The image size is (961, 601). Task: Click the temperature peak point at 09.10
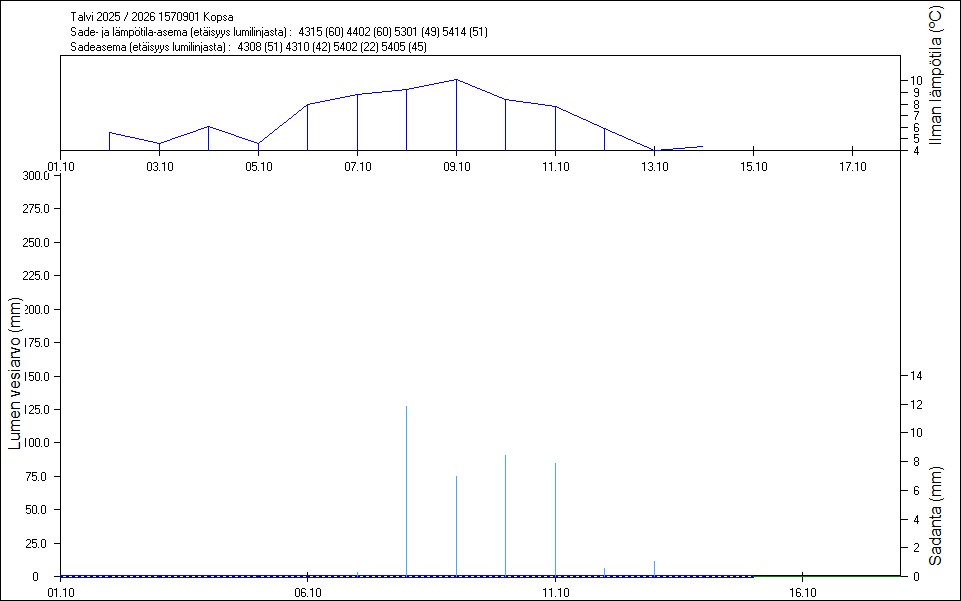[456, 79]
